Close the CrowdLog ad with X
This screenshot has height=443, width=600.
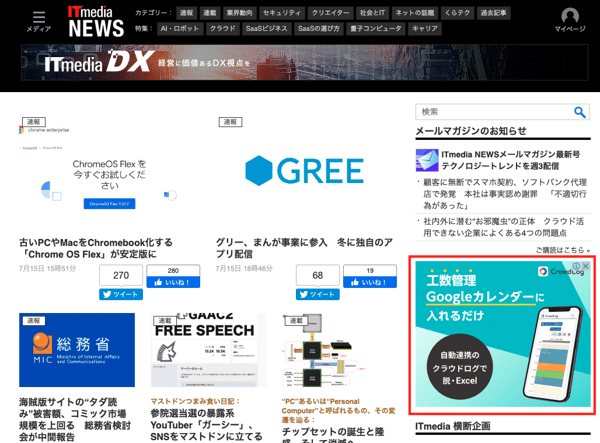coord(586,265)
